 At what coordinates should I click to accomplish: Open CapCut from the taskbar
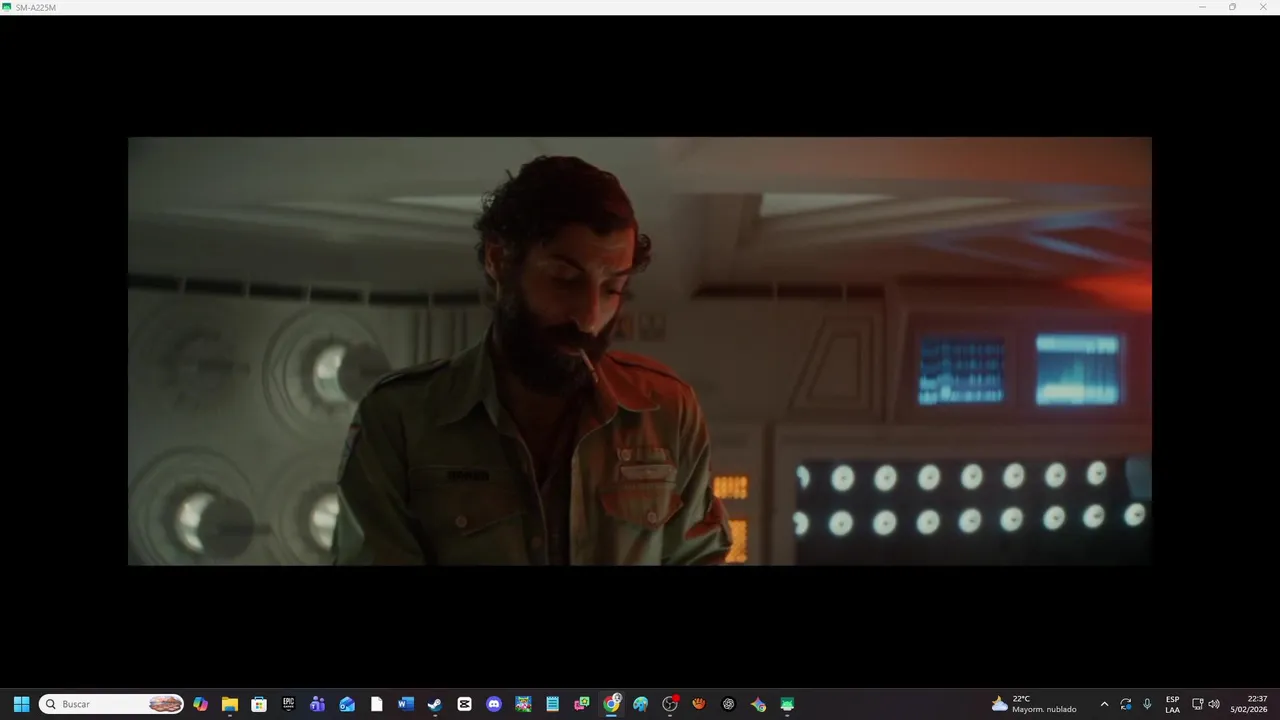[464, 704]
